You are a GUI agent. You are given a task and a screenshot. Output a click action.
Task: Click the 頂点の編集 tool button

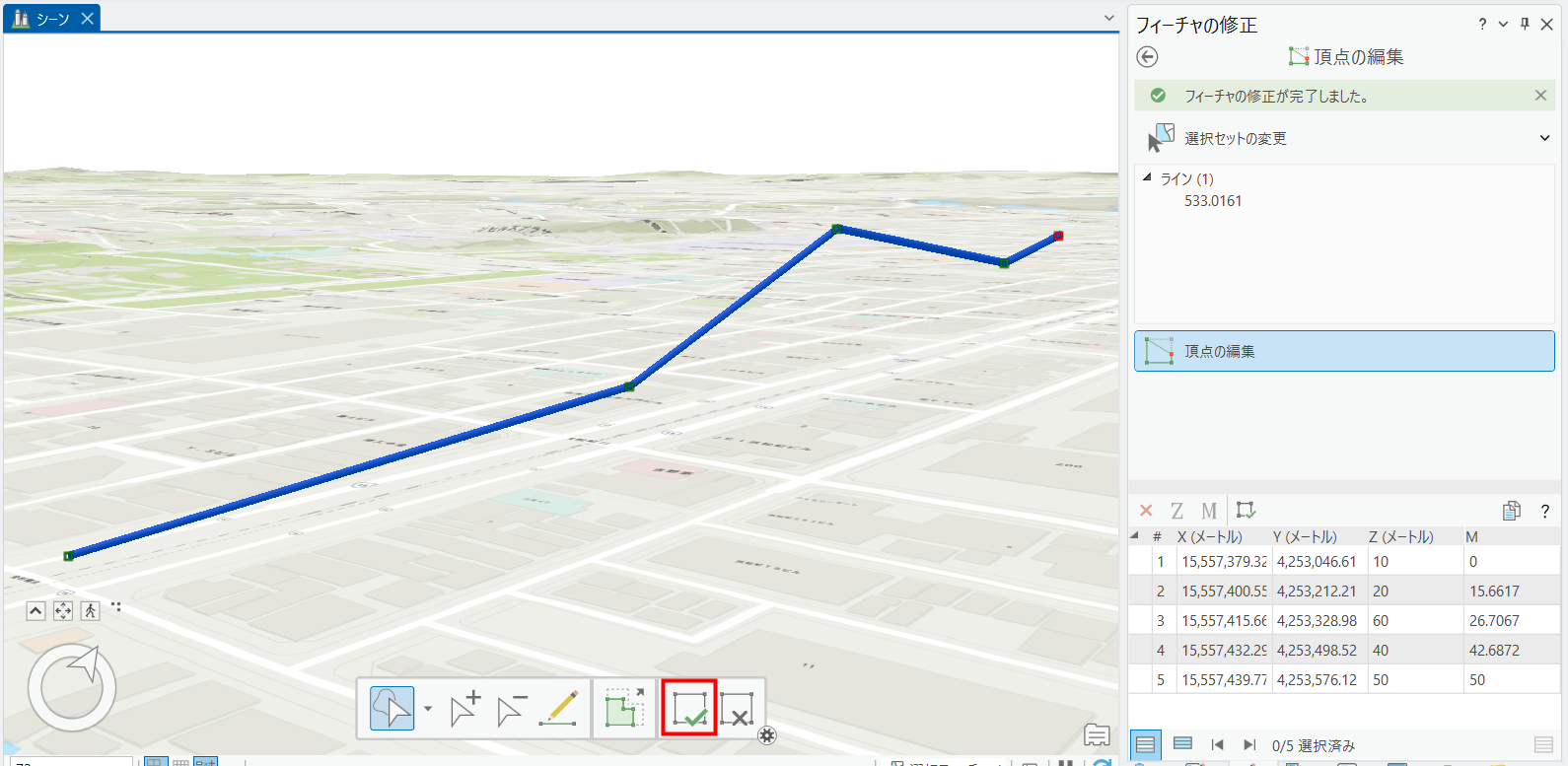(1343, 351)
